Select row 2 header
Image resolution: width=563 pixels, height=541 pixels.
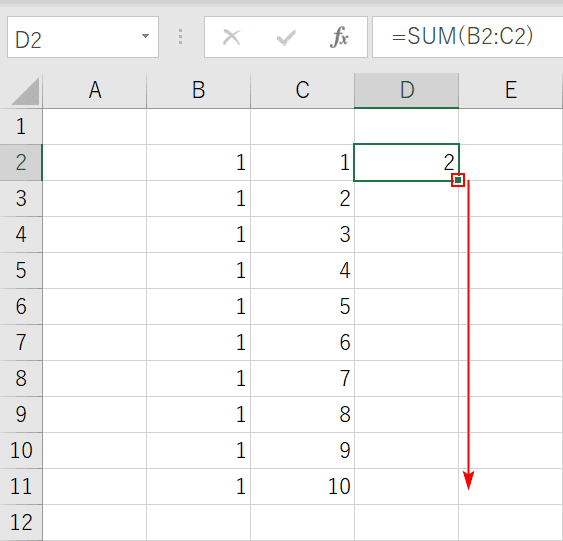coord(21,162)
